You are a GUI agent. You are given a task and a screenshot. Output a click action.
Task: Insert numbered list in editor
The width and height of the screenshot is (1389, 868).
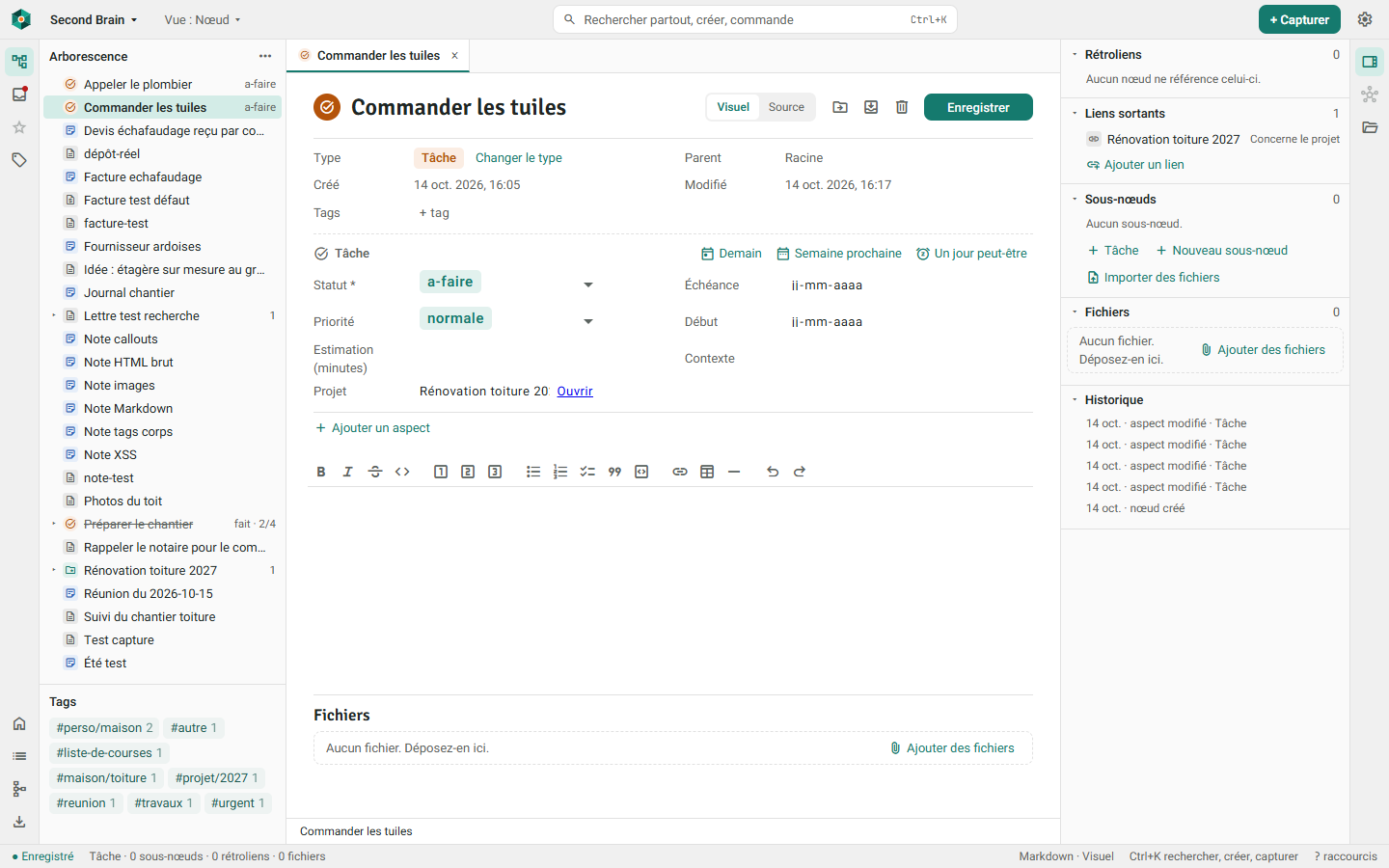point(560,472)
